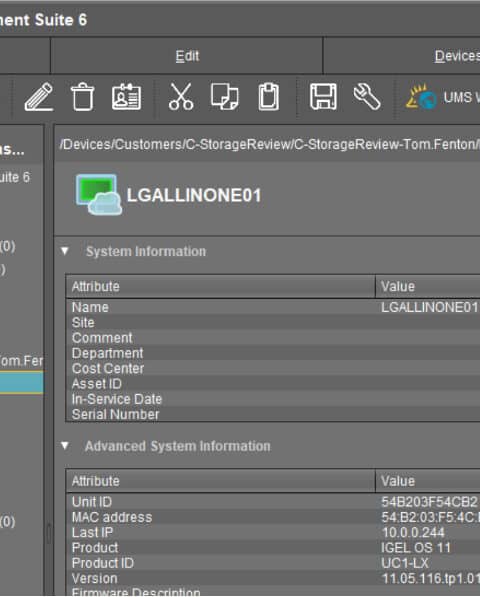480x597 pixels.
Task: Select the Product attribute row
Action: tap(273, 548)
